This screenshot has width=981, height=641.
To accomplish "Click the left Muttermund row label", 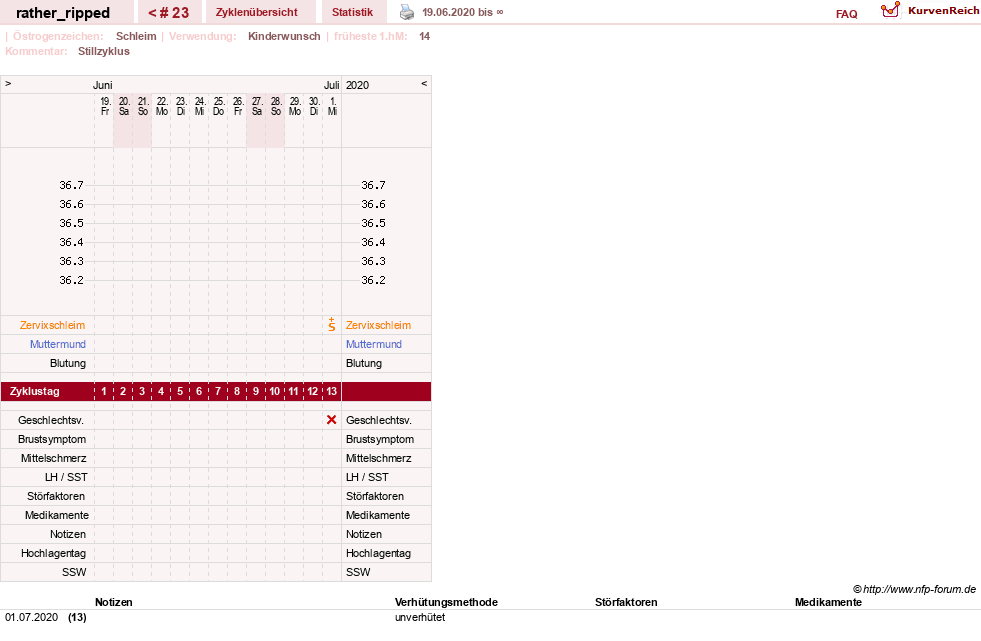I will coord(58,344).
